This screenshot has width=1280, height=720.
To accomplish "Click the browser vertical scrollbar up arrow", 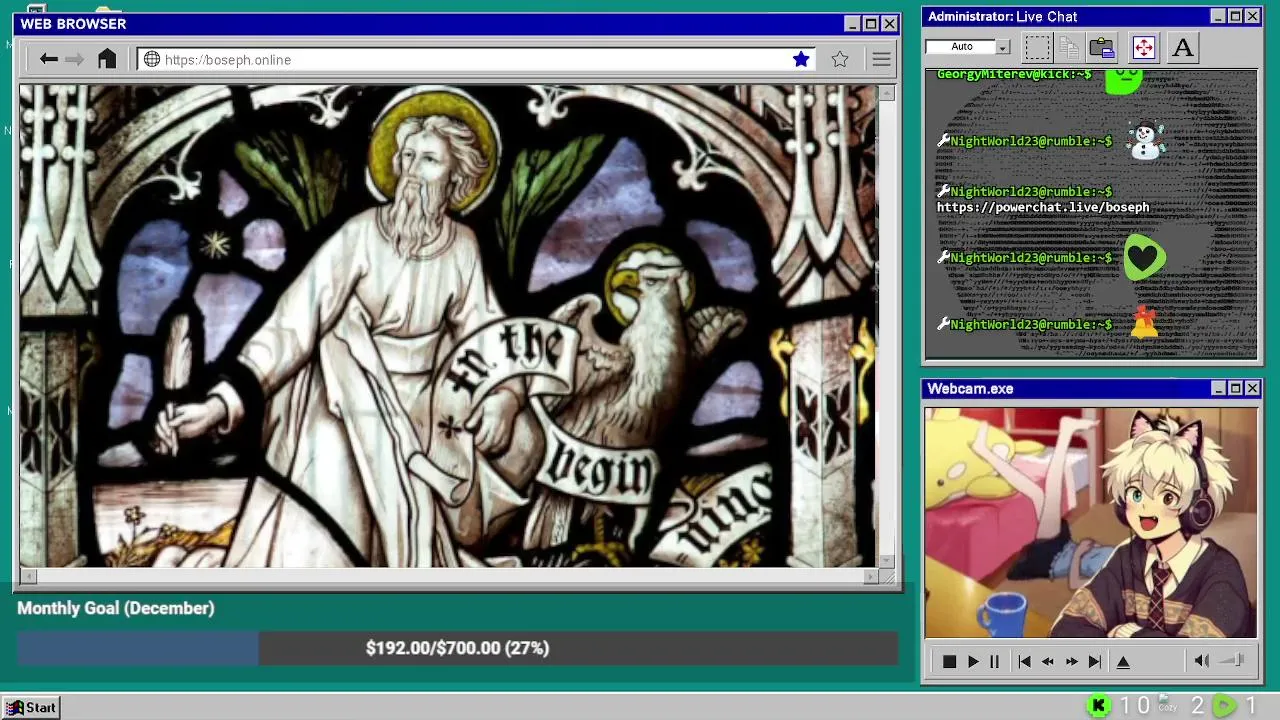I will pyautogui.click(x=886, y=93).
